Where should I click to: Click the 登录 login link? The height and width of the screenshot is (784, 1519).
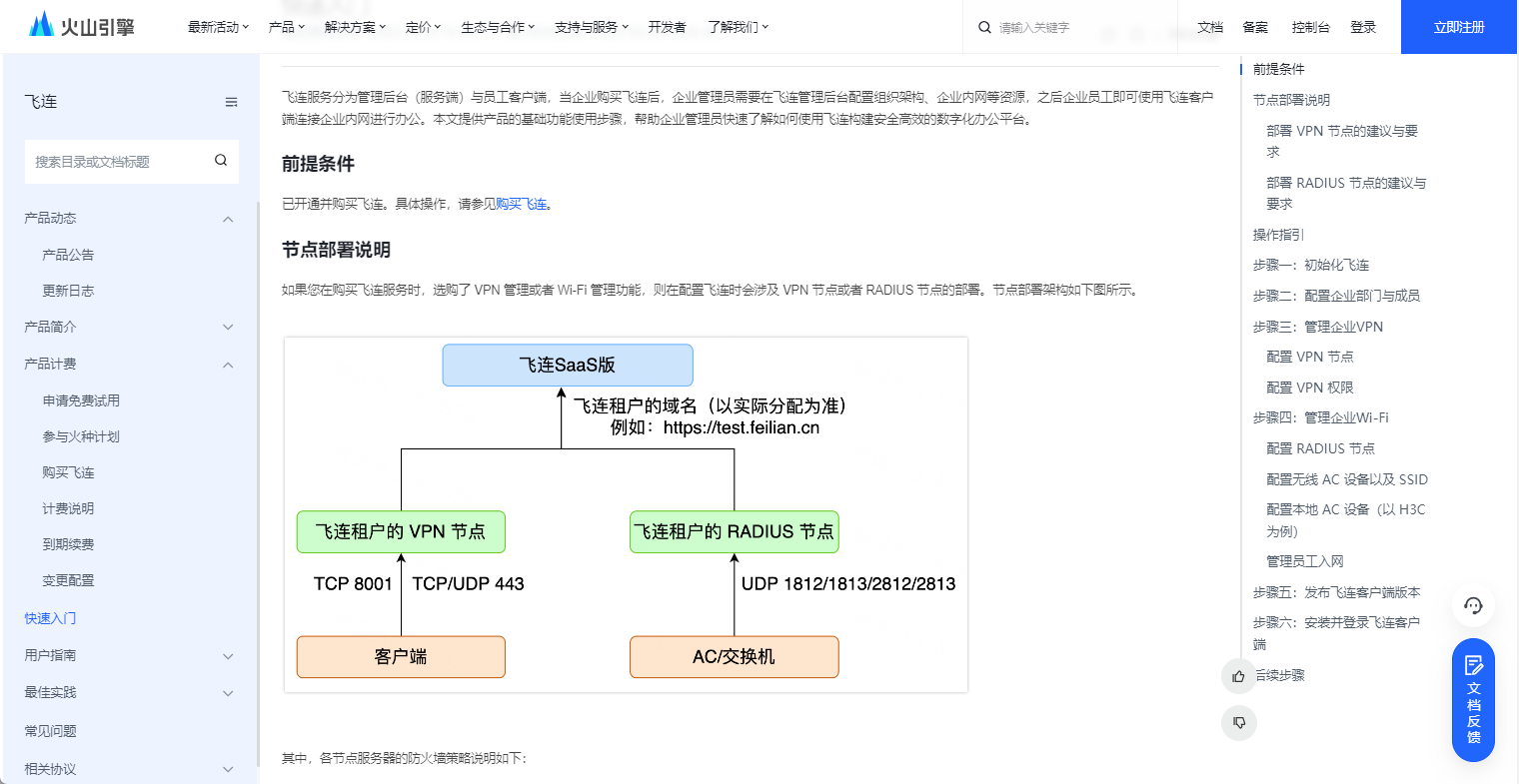[1363, 27]
